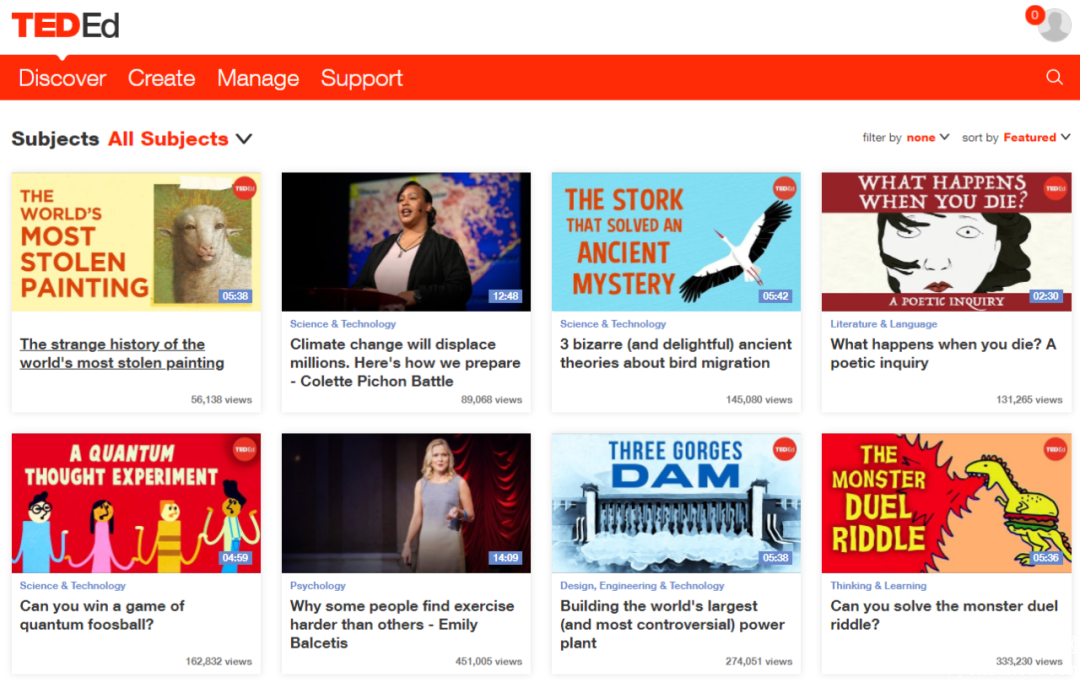
Task: Open the Three Gorges Dam thumbnail
Action: click(676, 503)
